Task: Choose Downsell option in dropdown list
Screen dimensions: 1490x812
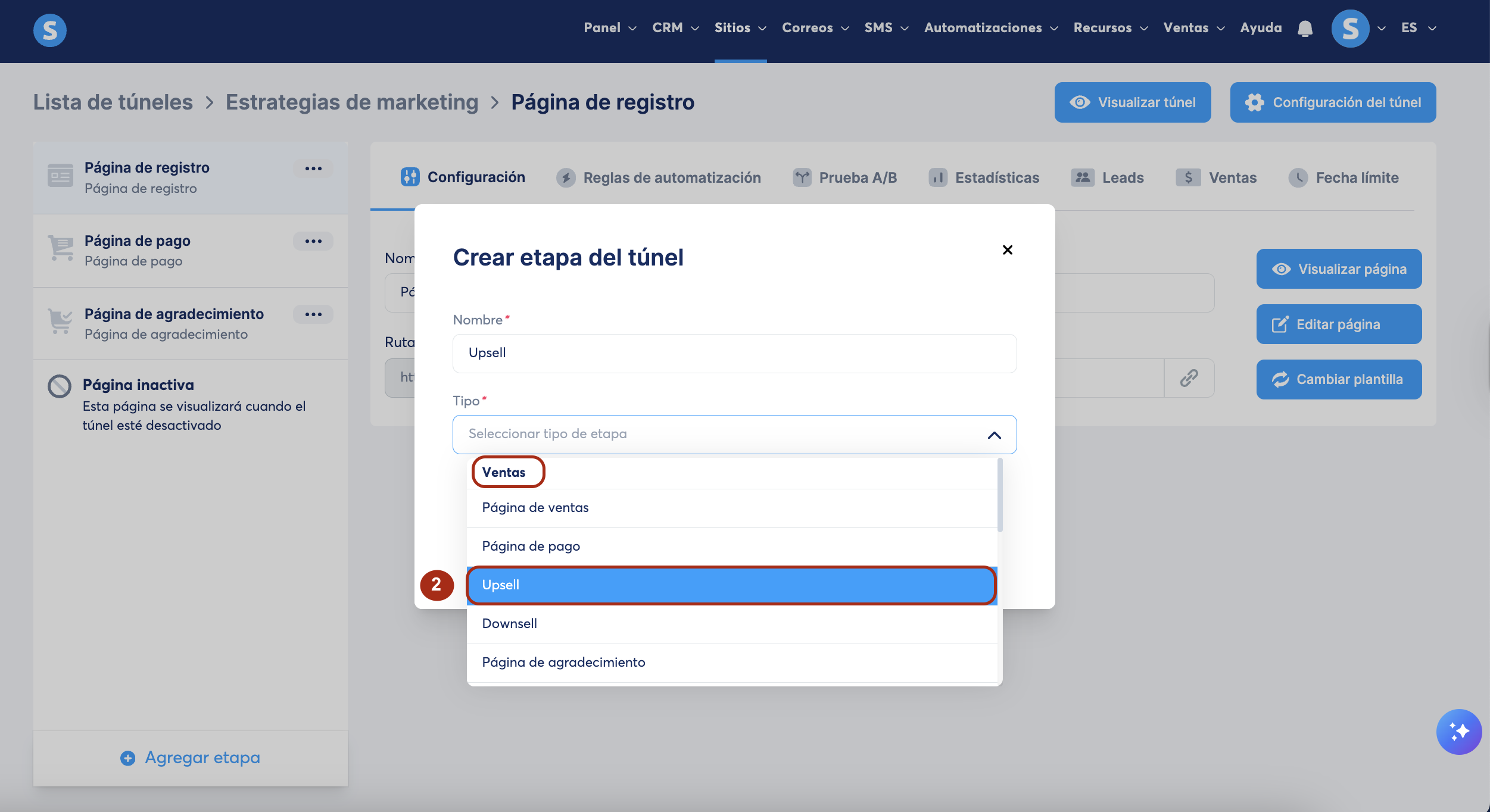Action: 731,623
